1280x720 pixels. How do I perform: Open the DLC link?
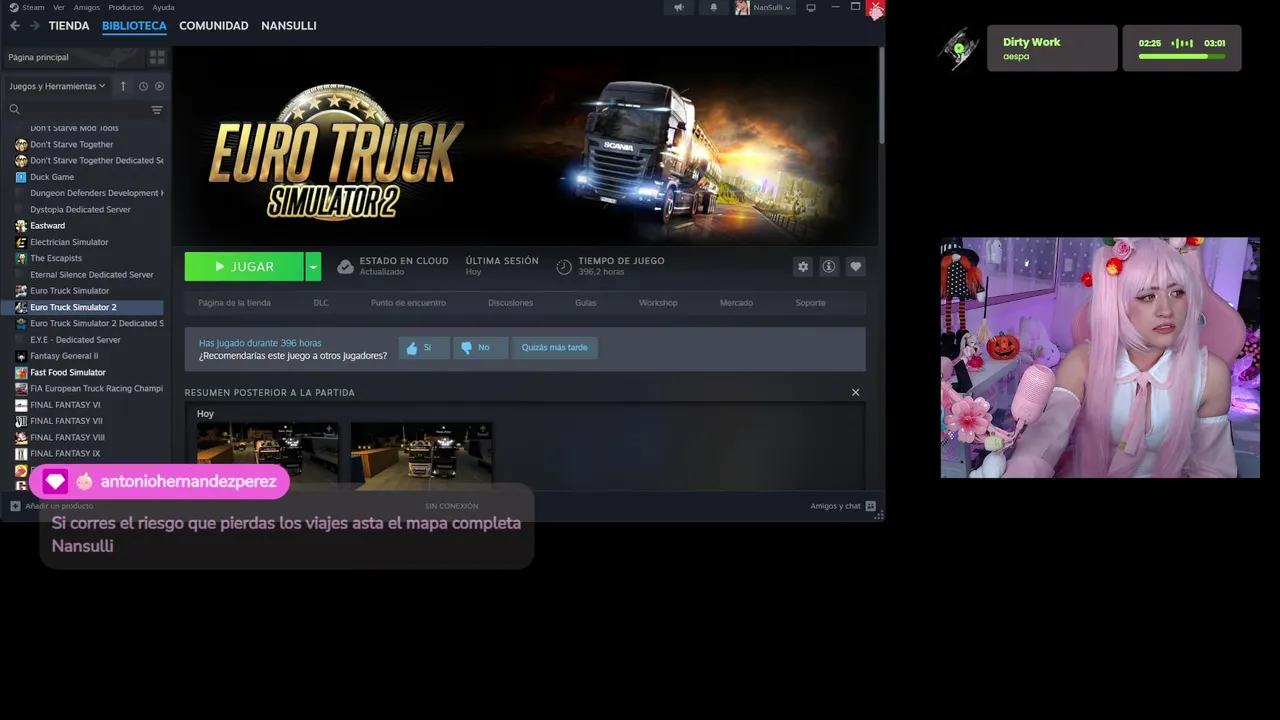[321, 303]
